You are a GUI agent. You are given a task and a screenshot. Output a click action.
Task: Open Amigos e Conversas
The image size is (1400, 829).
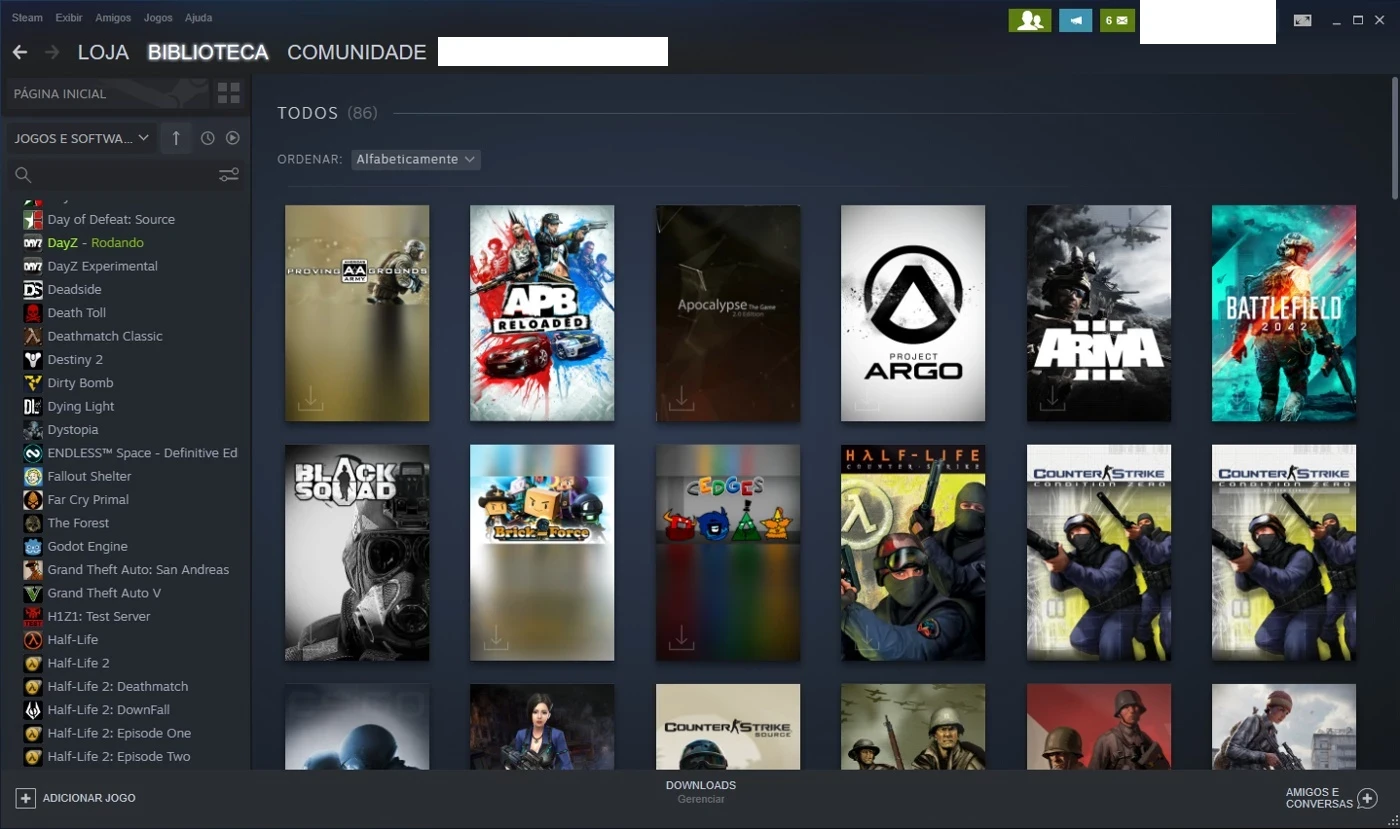pos(1332,798)
